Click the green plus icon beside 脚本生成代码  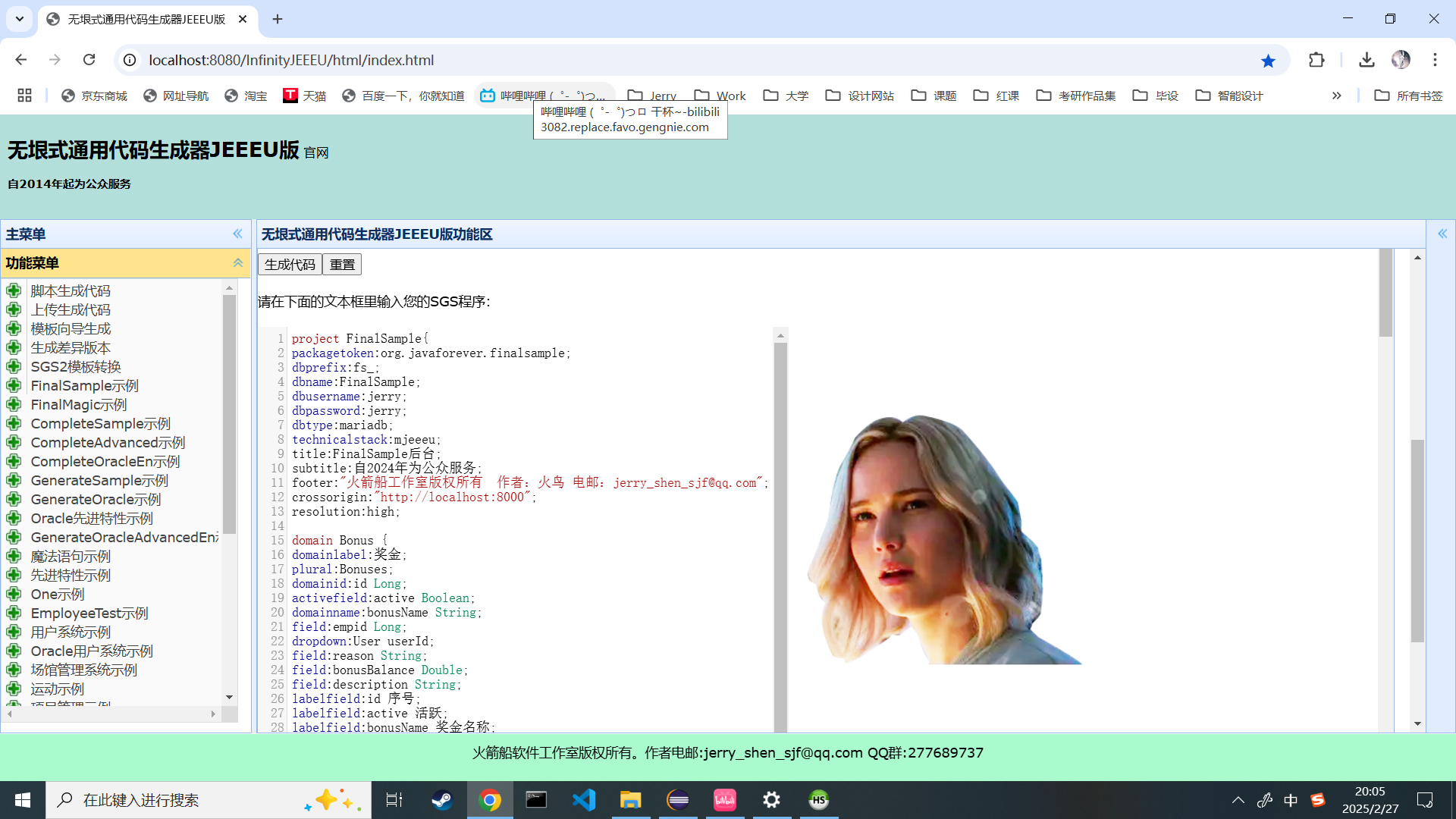(x=14, y=290)
